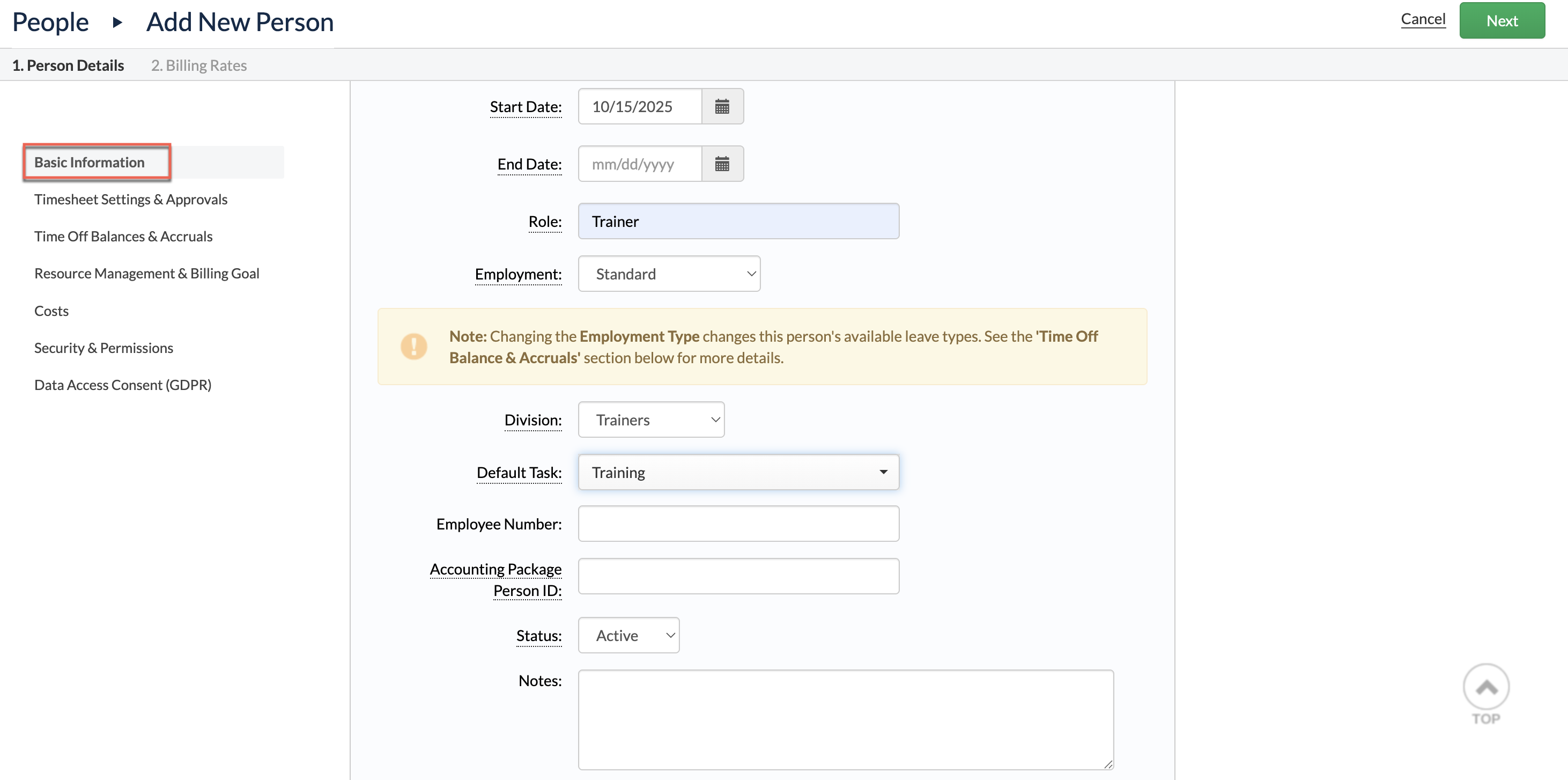Open Data Access Consent (GDPR) section
The image size is (1568, 780).
tap(123, 385)
